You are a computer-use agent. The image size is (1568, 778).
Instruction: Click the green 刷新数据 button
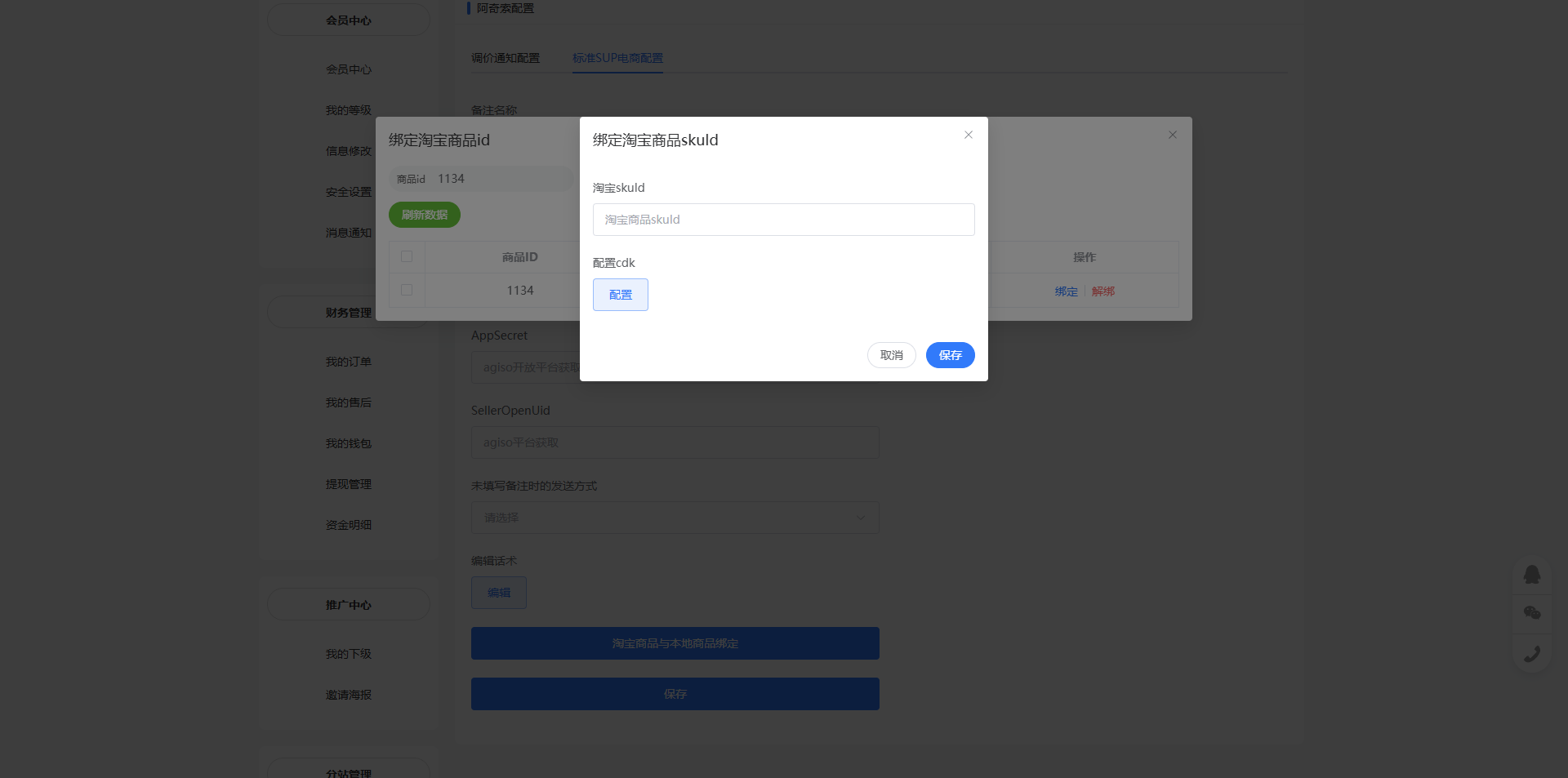(425, 215)
